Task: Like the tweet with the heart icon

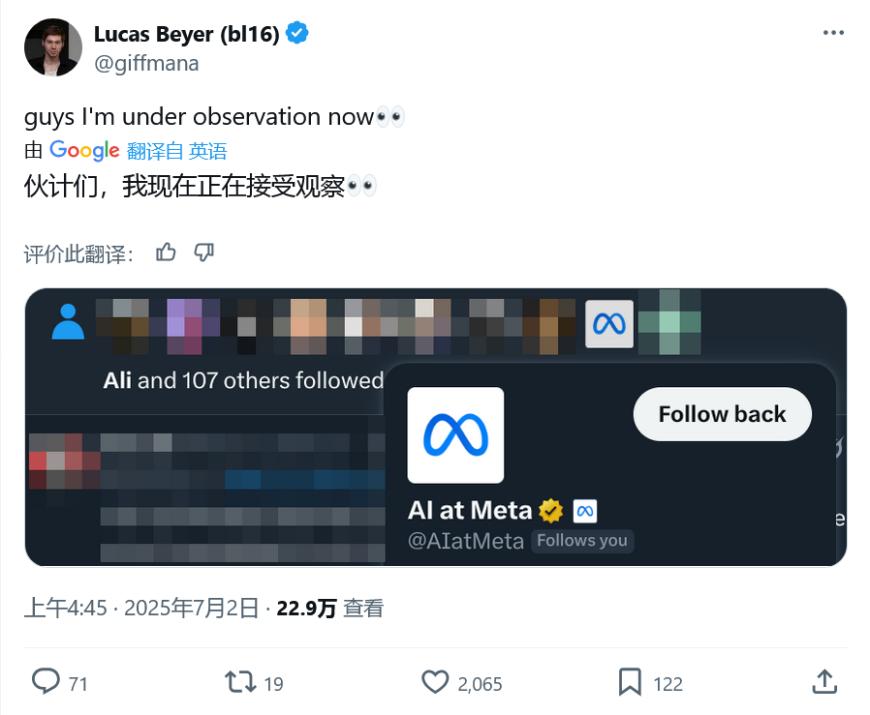Action: pos(435,682)
